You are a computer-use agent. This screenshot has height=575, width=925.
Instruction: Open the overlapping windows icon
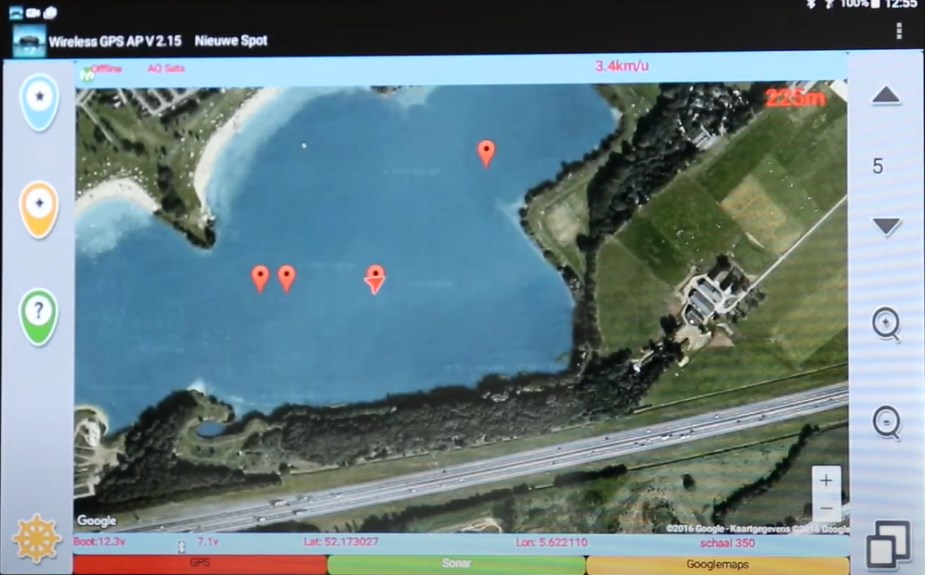pyautogui.click(x=888, y=543)
